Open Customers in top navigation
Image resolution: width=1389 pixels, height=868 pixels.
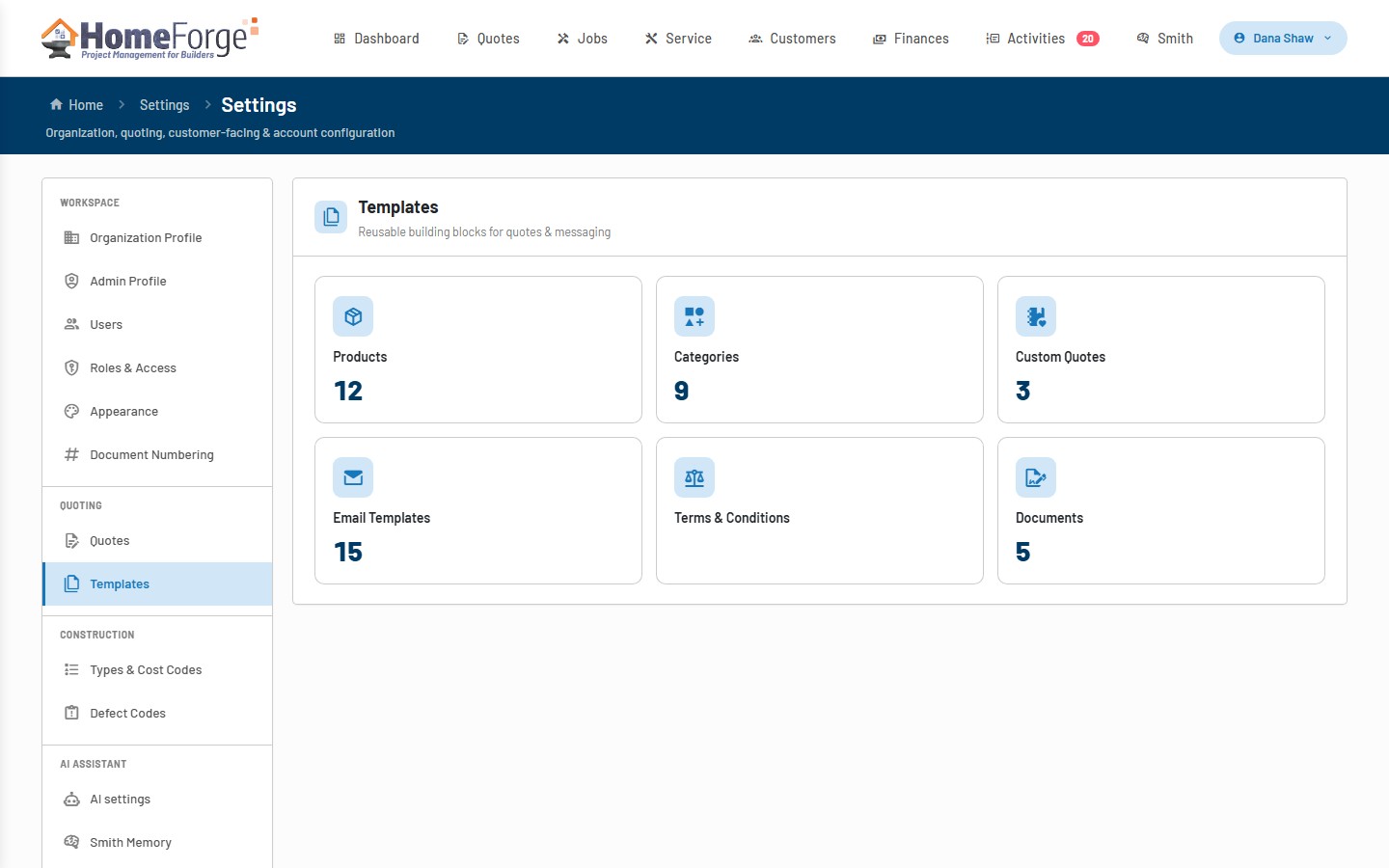pos(793,39)
